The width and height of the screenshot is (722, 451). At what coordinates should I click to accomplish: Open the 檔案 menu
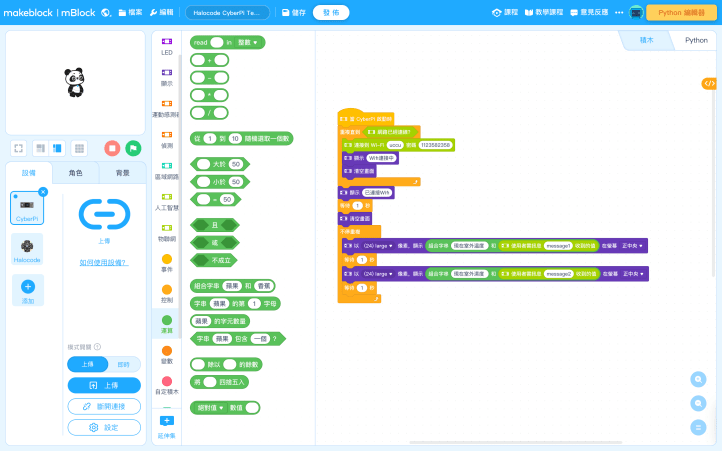point(129,12)
